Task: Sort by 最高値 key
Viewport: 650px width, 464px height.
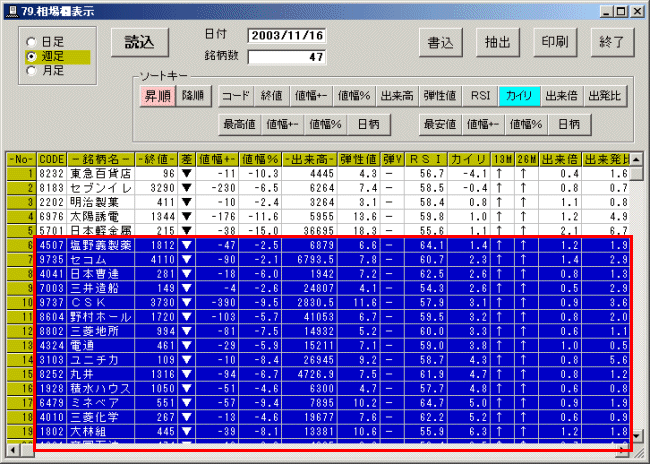Action: (239, 124)
